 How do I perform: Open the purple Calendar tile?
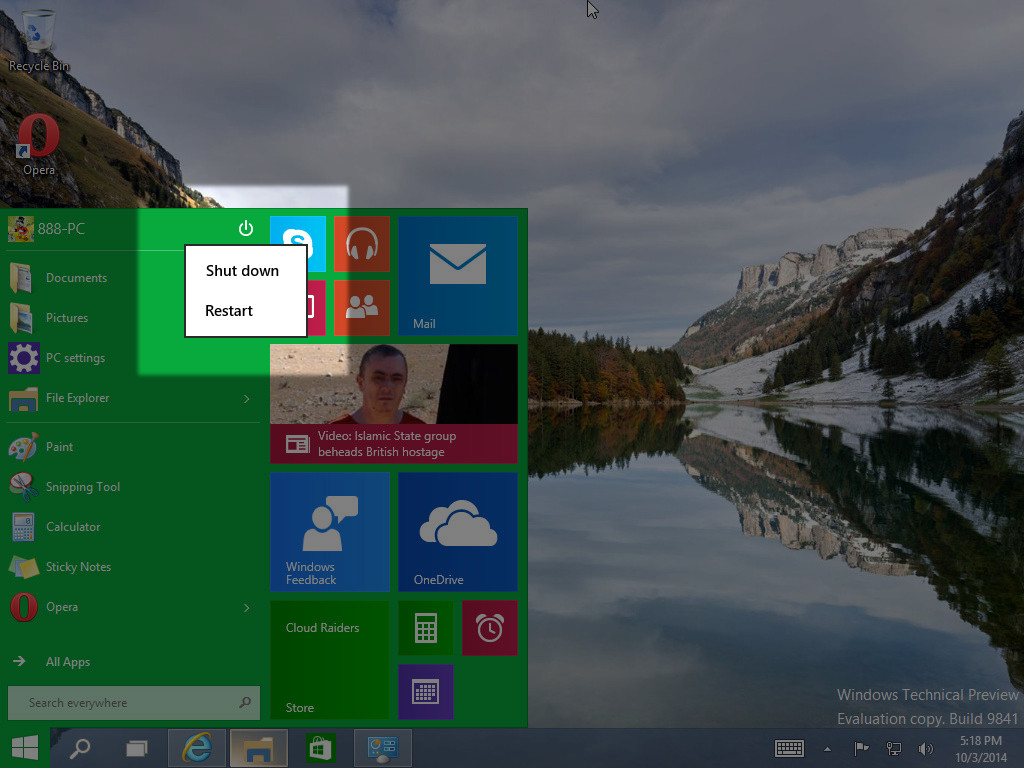(x=426, y=692)
